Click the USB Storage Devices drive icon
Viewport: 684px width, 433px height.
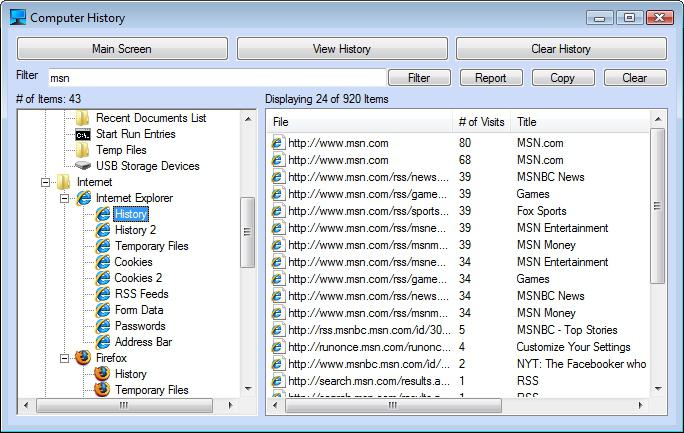(x=82, y=166)
